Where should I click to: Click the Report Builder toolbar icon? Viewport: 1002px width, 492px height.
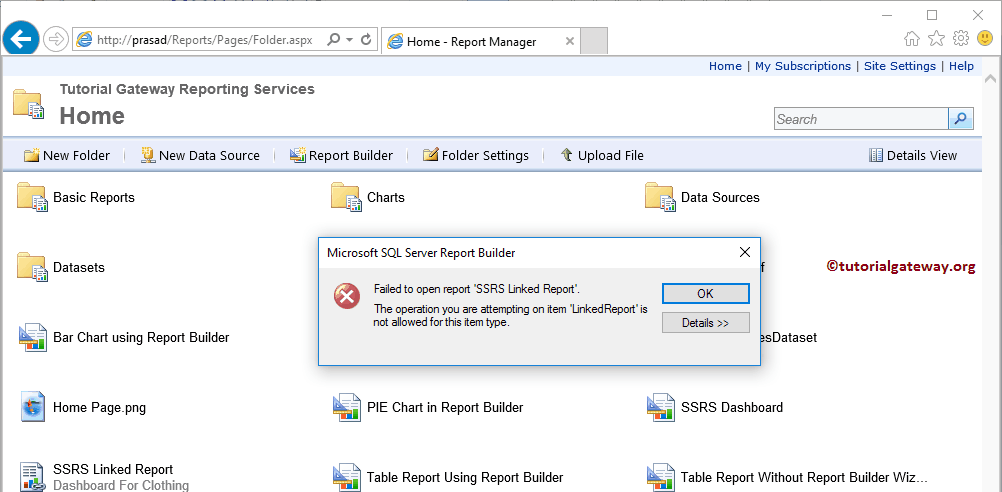(x=298, y=155)
